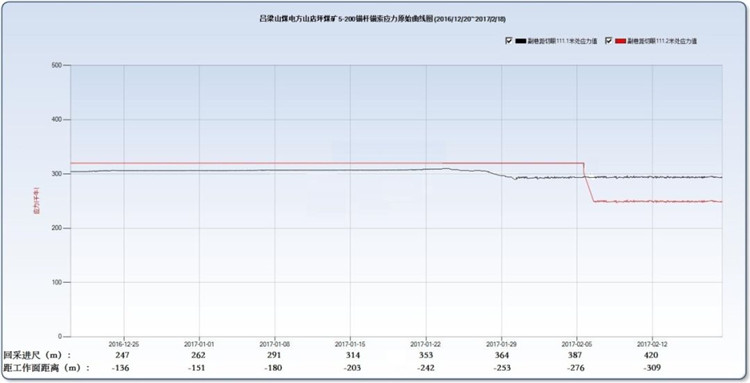
Task: Click the distance value -253
Action: tap(501, 368)
